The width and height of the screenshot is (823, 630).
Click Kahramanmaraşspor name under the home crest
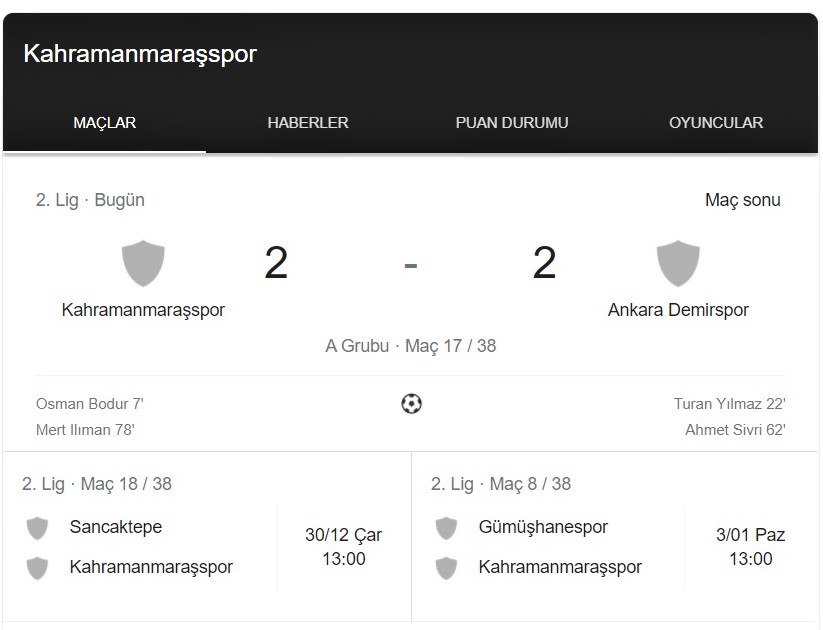pyautogui.click(x=143, y=310)
